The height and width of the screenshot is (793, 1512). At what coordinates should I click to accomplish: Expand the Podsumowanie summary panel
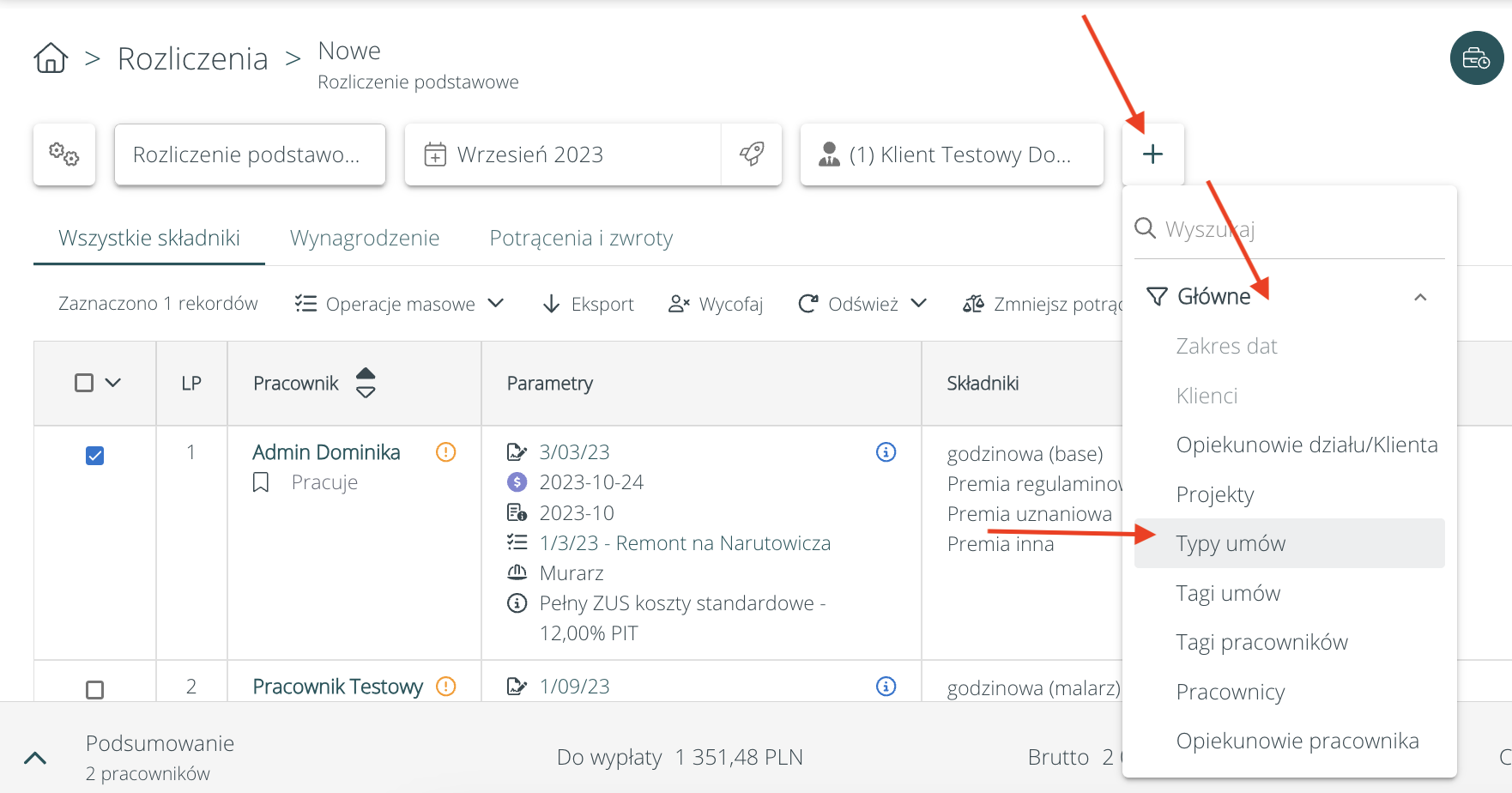tap(35, 758)
